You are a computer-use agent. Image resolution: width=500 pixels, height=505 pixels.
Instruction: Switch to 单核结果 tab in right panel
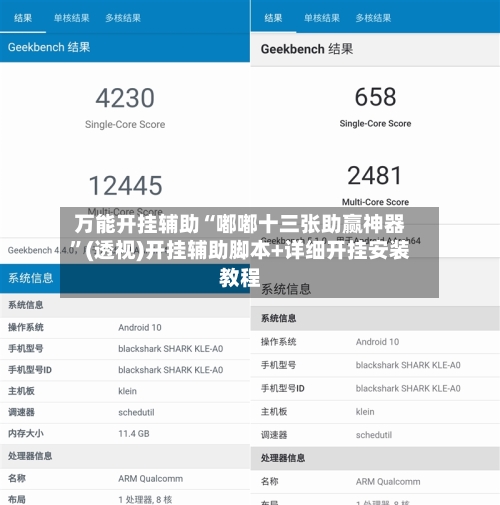coord(322,18)
